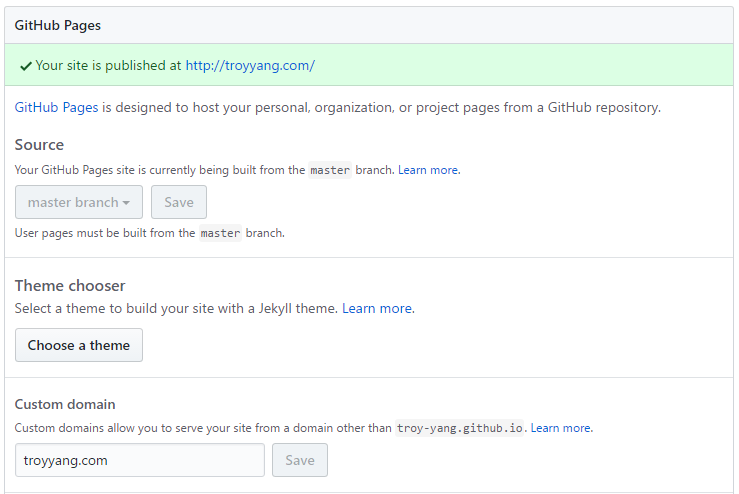This screenshot has height=494, width=739.
Task: Open Learn more link under Source
Action: [429, 170]
